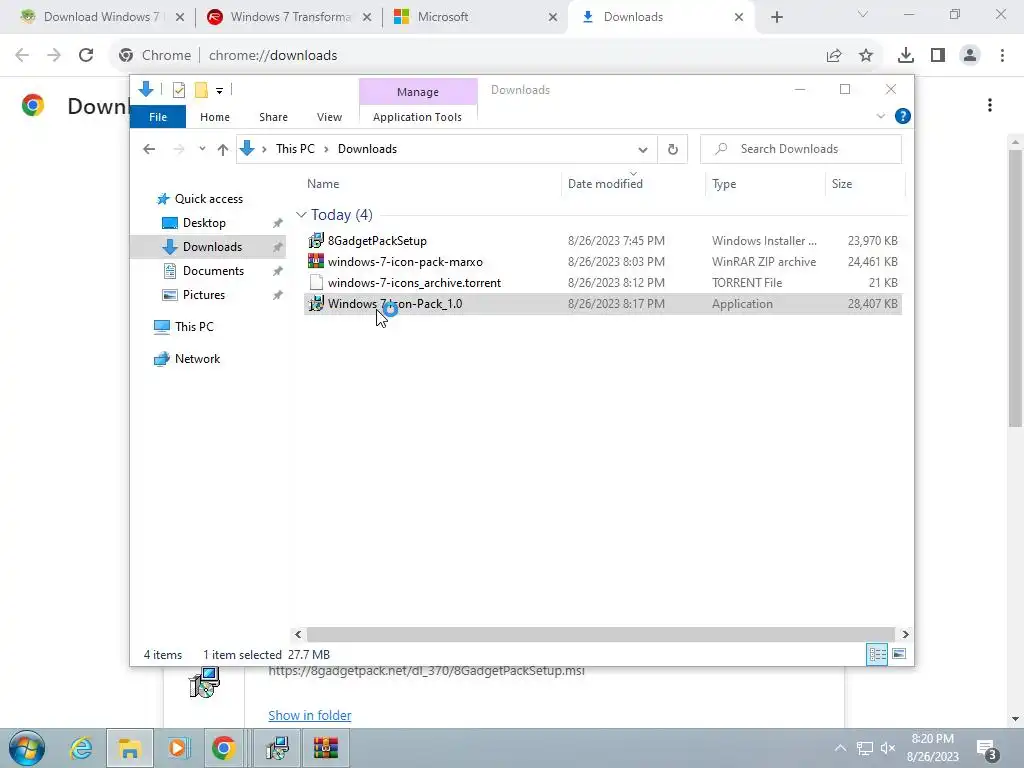Launch Internet Explorer from taskbar
This screenshot has width=1024, height=768.
(81, 748)
